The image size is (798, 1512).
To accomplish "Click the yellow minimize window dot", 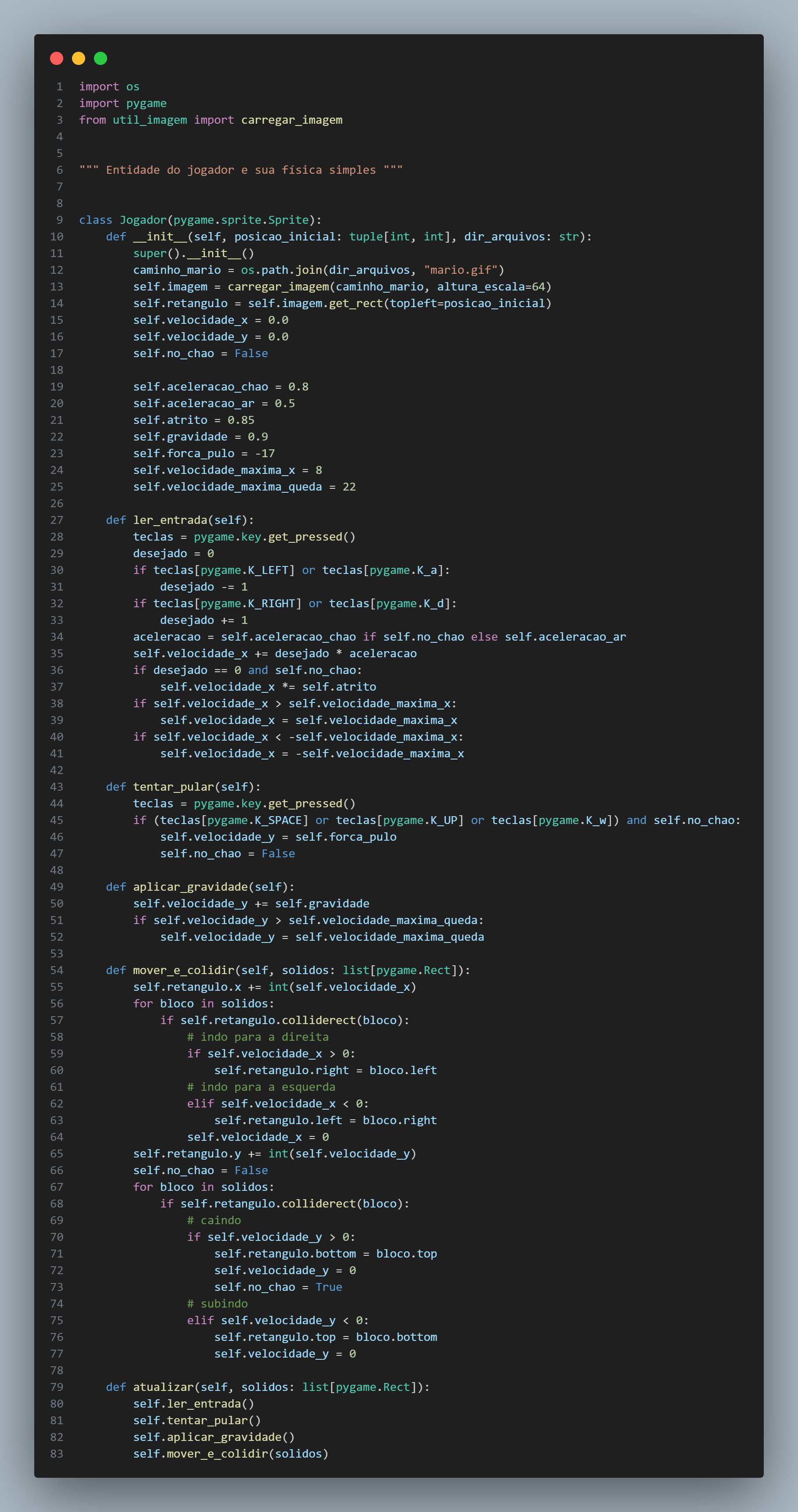I will tap(79, 58).
